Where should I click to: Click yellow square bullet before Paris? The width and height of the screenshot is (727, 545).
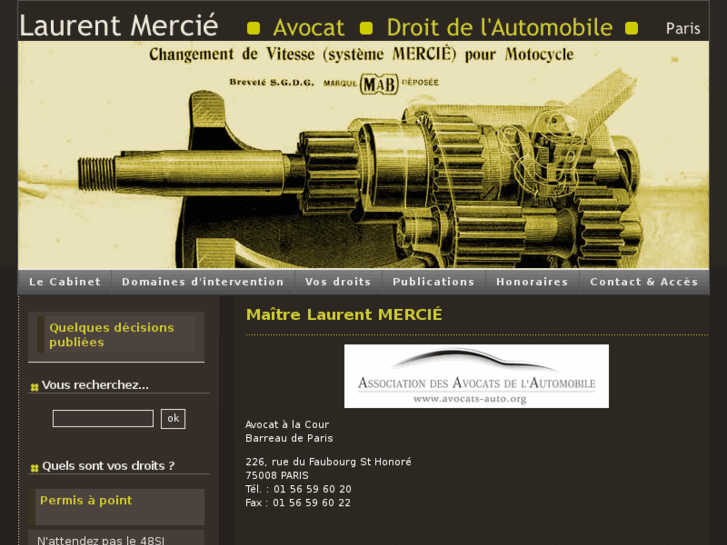click(x=631, y=28)
